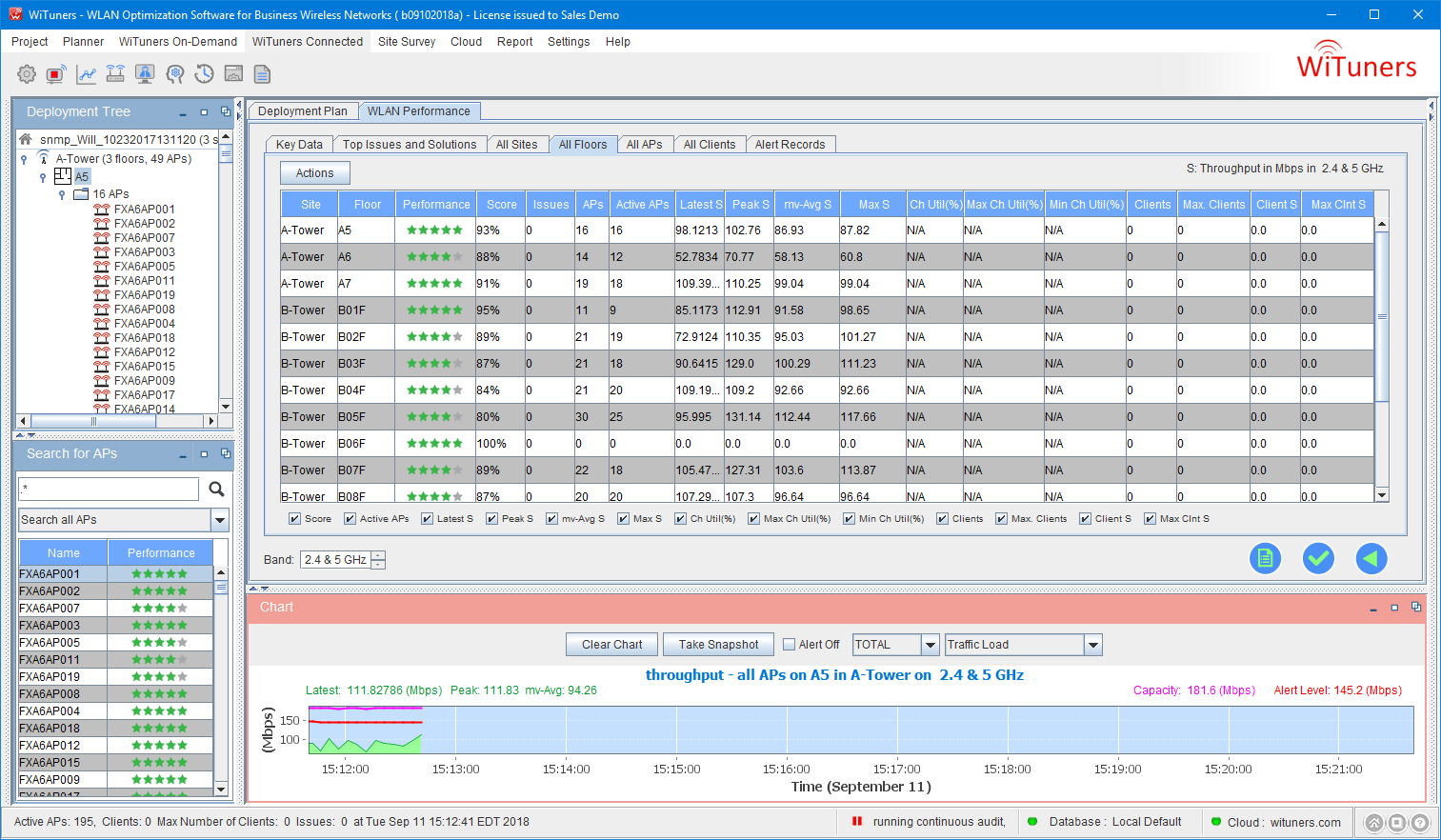This screenshot has width=1441, height=840.
Task: Click the round blue back arrow icon
Action: coord(1371,559)
